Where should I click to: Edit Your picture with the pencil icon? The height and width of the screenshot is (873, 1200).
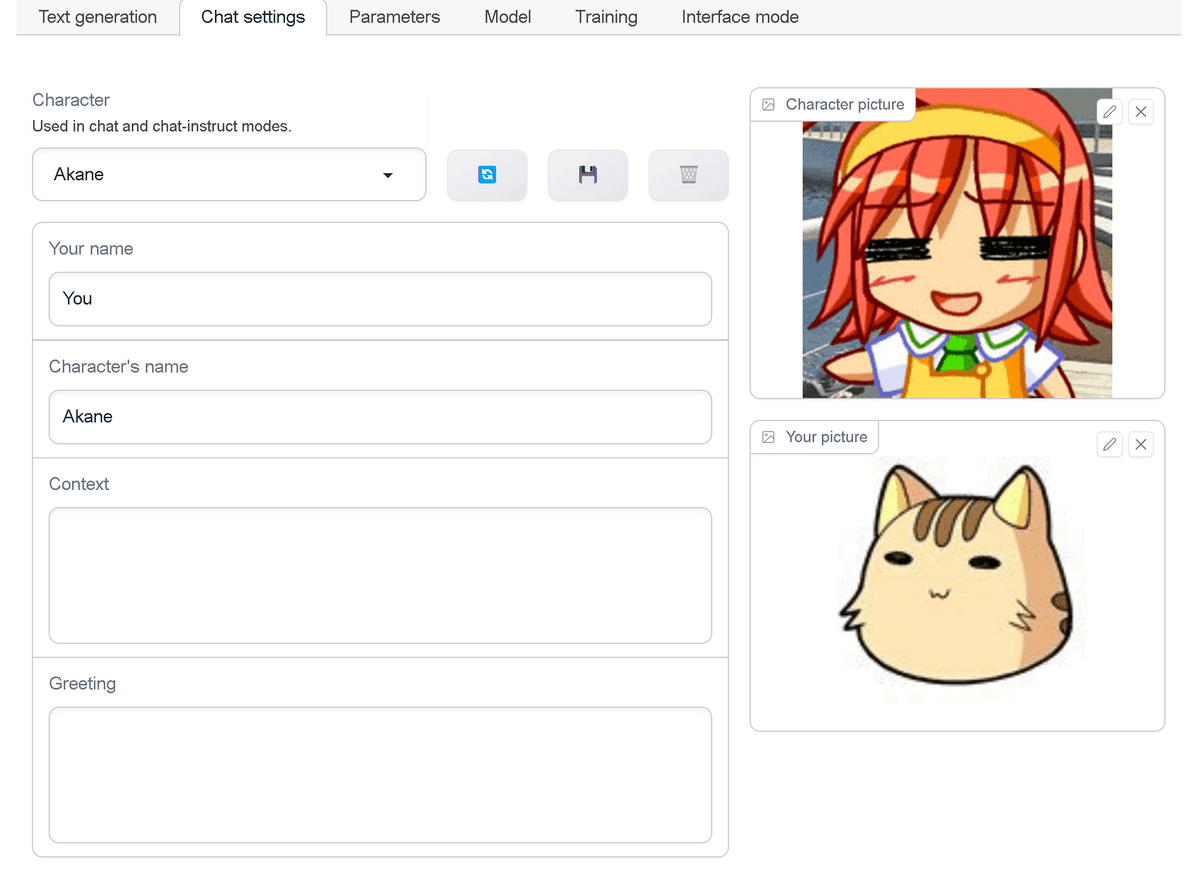point(1109,445)
